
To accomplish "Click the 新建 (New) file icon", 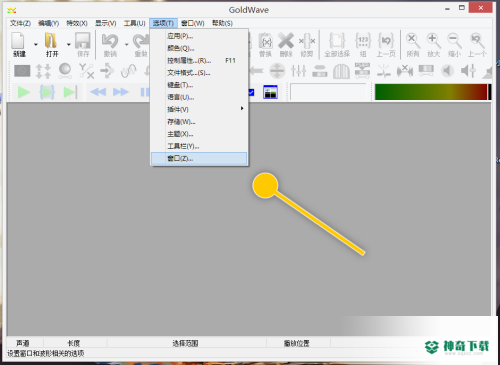I will [18, 41].
